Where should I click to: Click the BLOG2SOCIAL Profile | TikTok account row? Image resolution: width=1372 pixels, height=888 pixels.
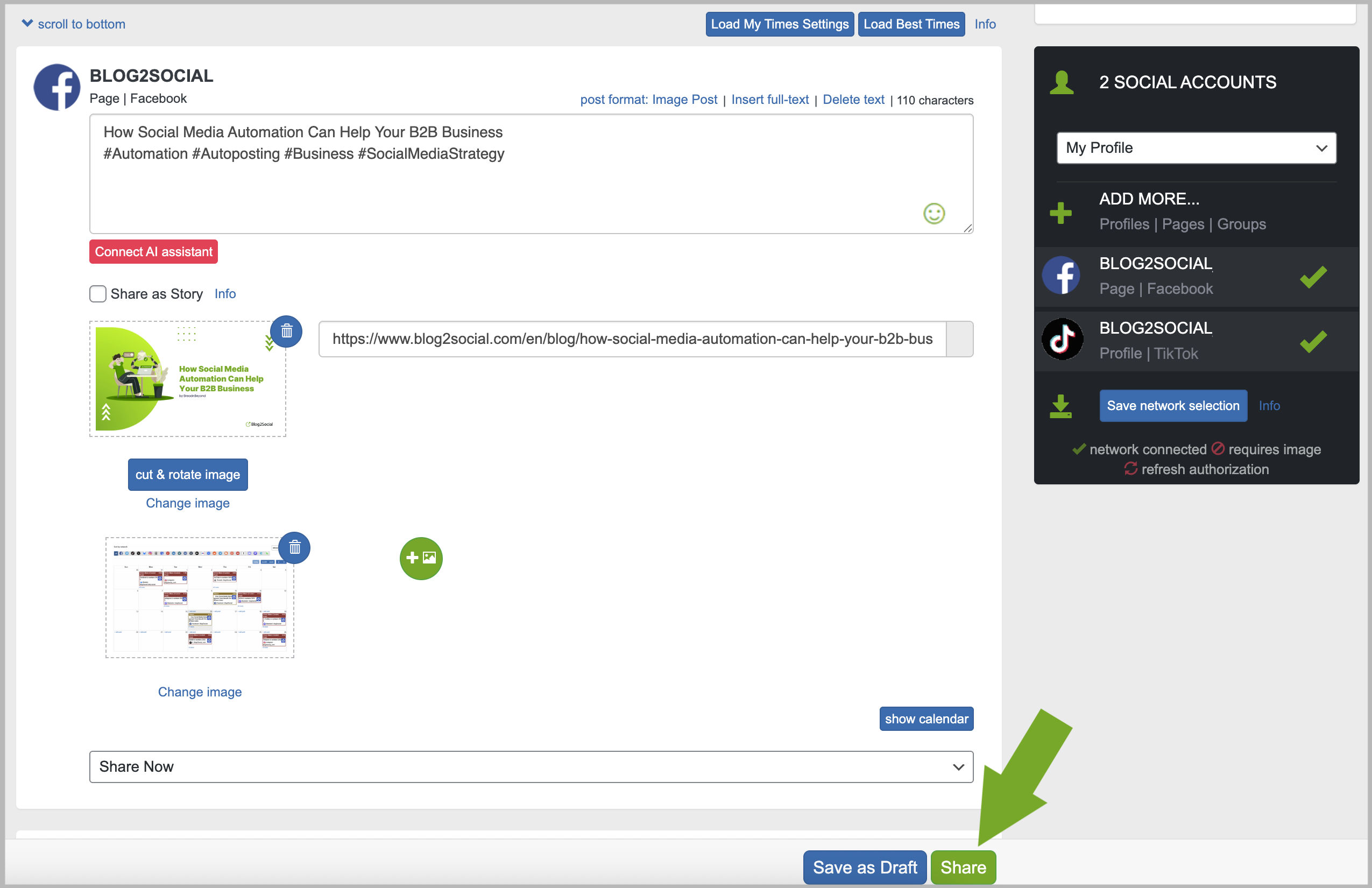click(x=1196, y=341)
